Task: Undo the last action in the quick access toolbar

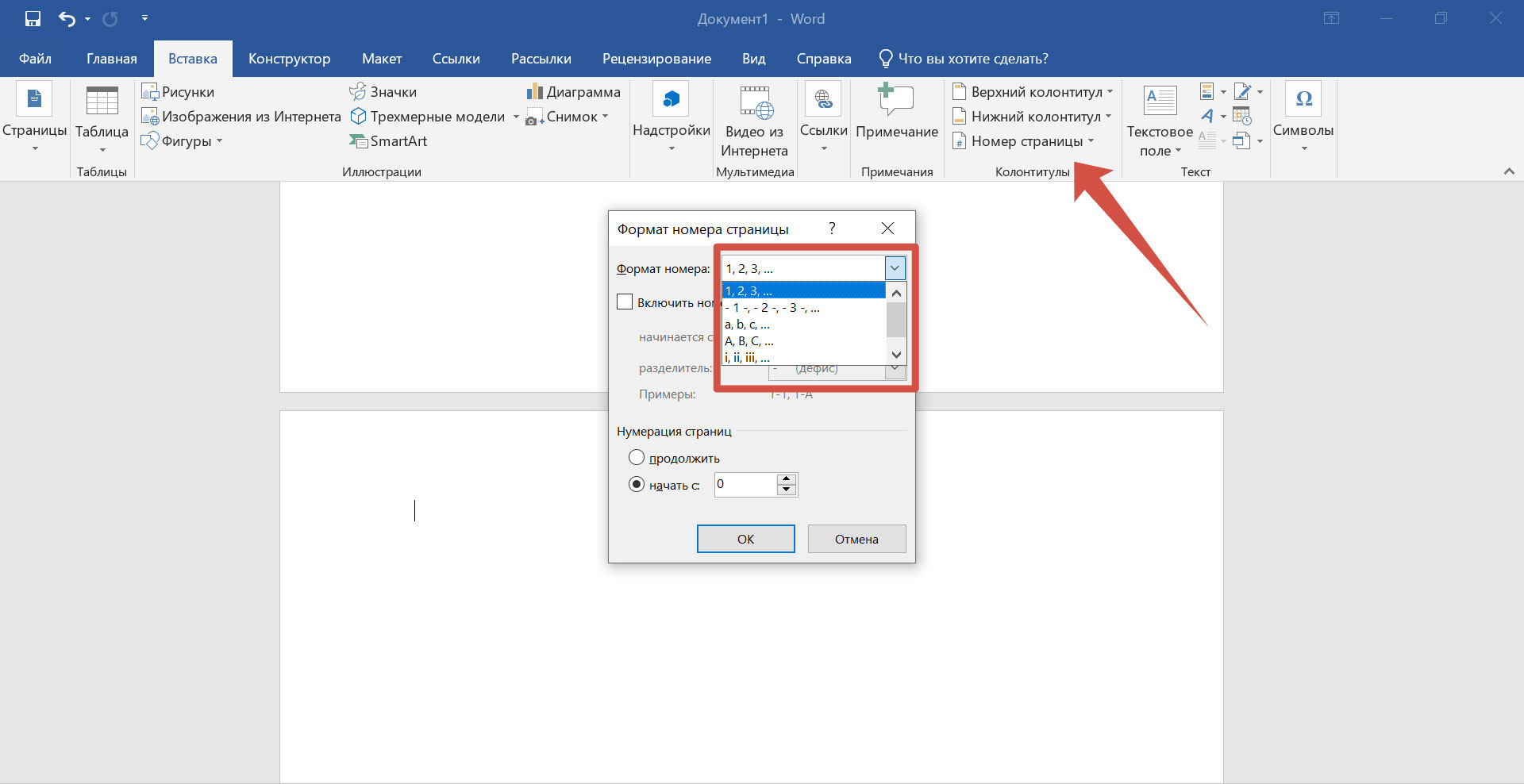Action: (67, 18)
